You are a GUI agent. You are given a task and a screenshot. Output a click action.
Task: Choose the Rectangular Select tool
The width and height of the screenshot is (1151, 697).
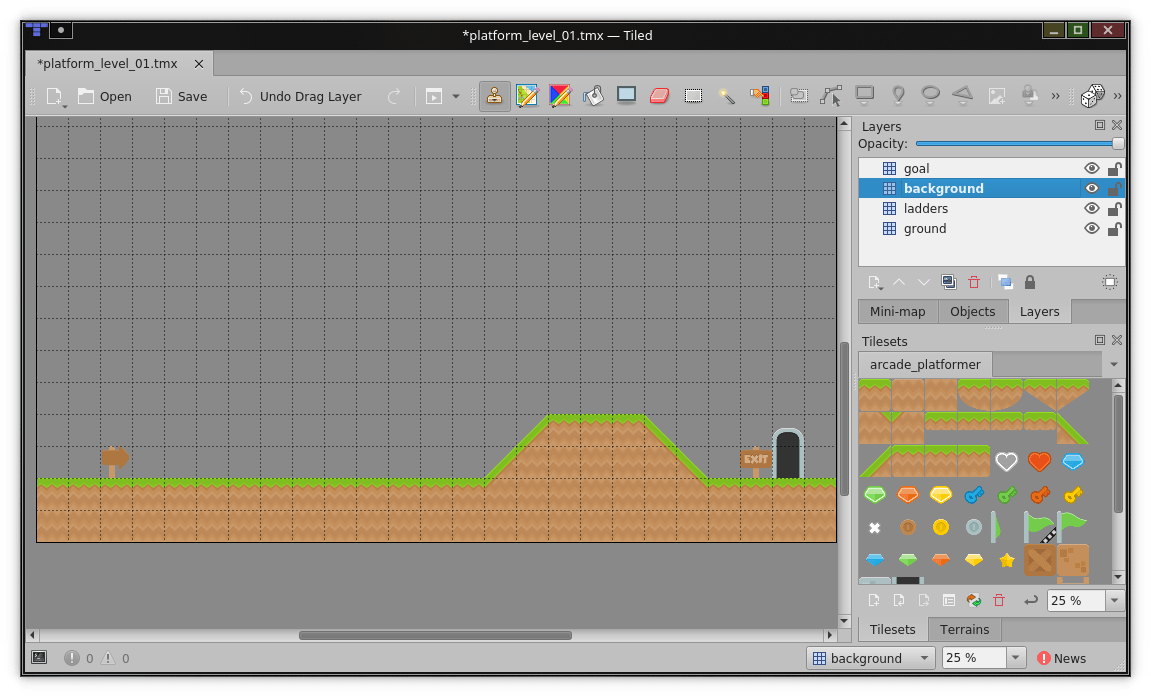pyautogui.click(x=693, y=95)
